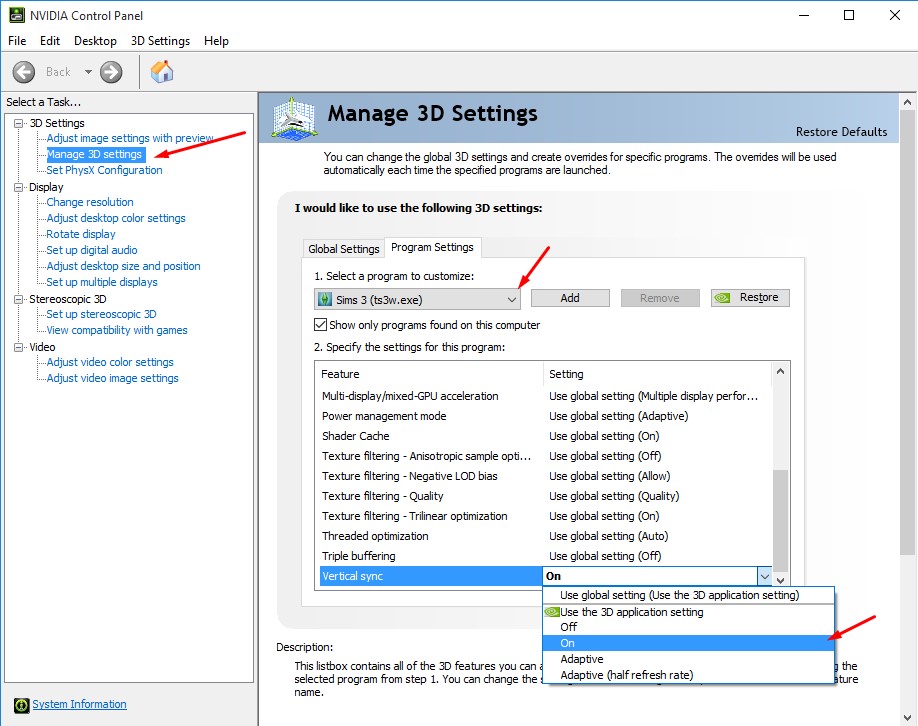Open Set up stereoscopic 3D
Image resolution: width=918 pixels, height=726 pixels.
coord(101,314)
